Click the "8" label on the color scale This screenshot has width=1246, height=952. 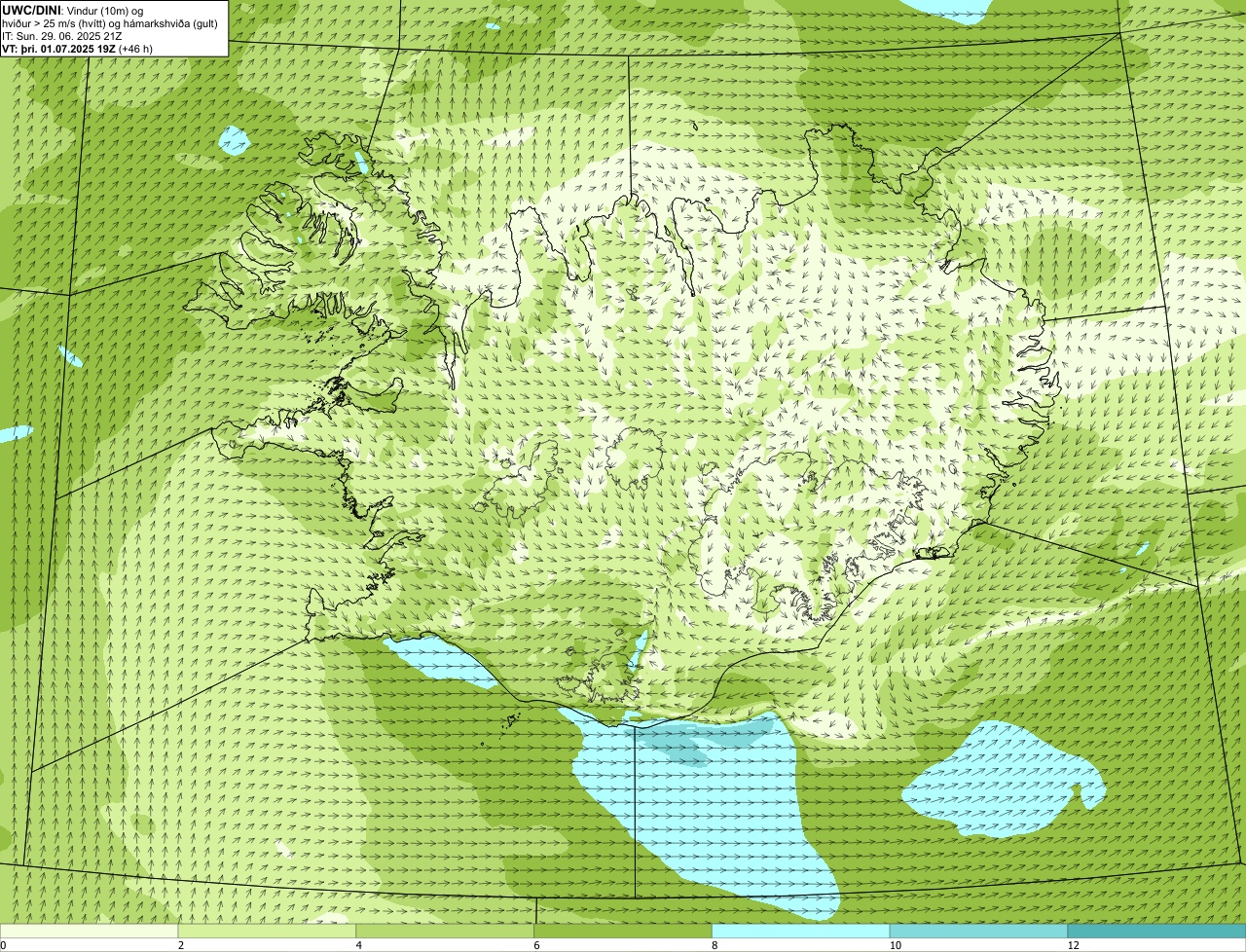coord(715,945)
